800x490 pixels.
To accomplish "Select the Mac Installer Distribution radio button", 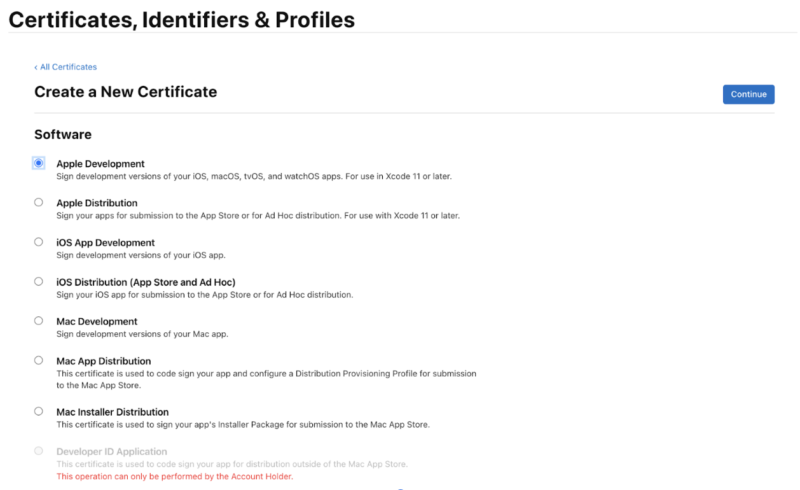I will tap(39, 411).
